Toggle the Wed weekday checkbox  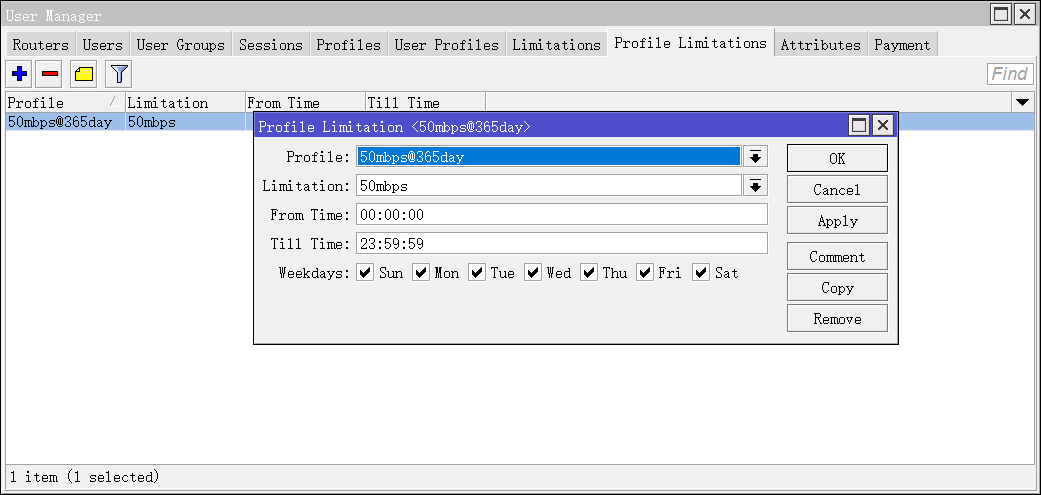(x=533, y=272)
